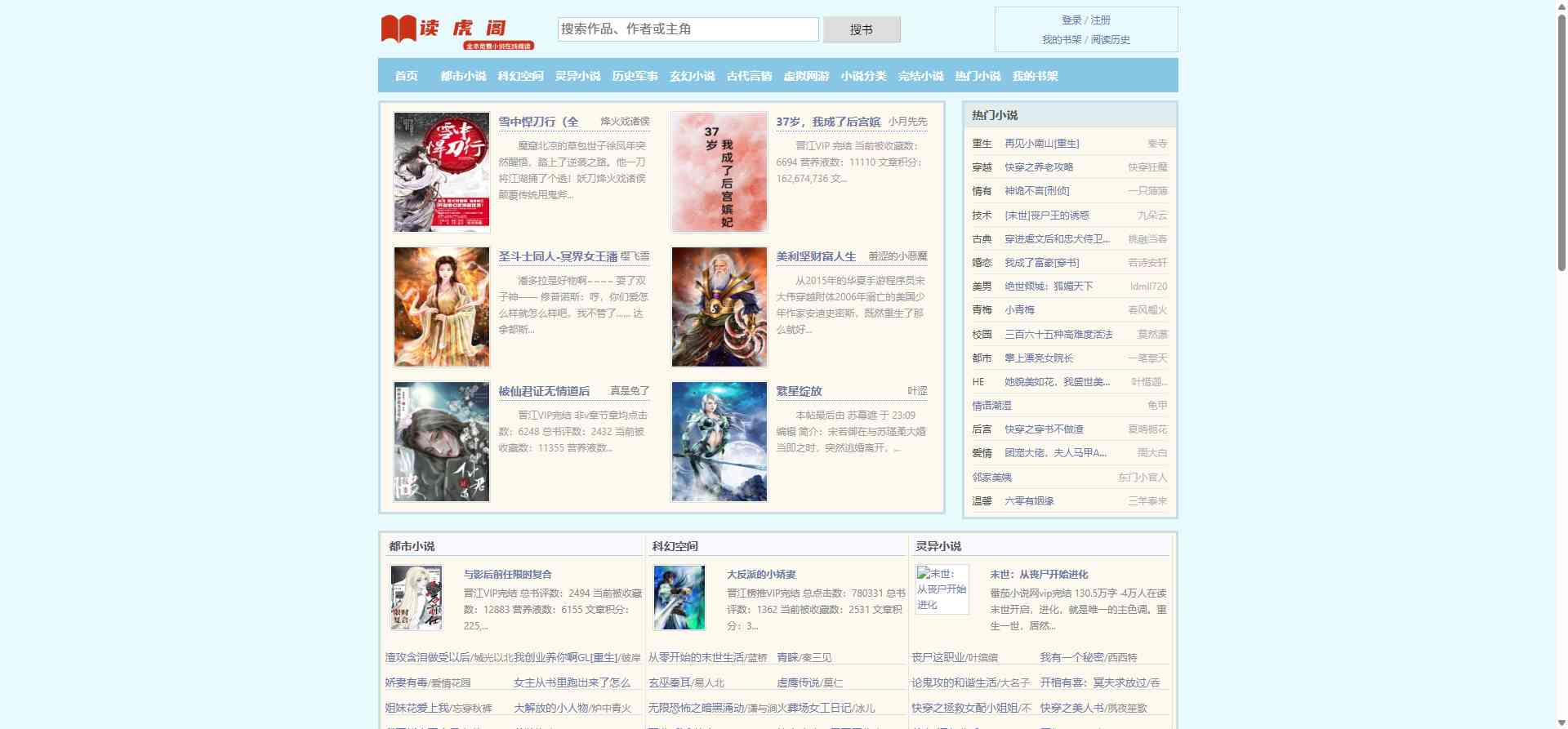Select the 圣斗士同人-冥界女王潘 cover thumbnail

point(442,307)
